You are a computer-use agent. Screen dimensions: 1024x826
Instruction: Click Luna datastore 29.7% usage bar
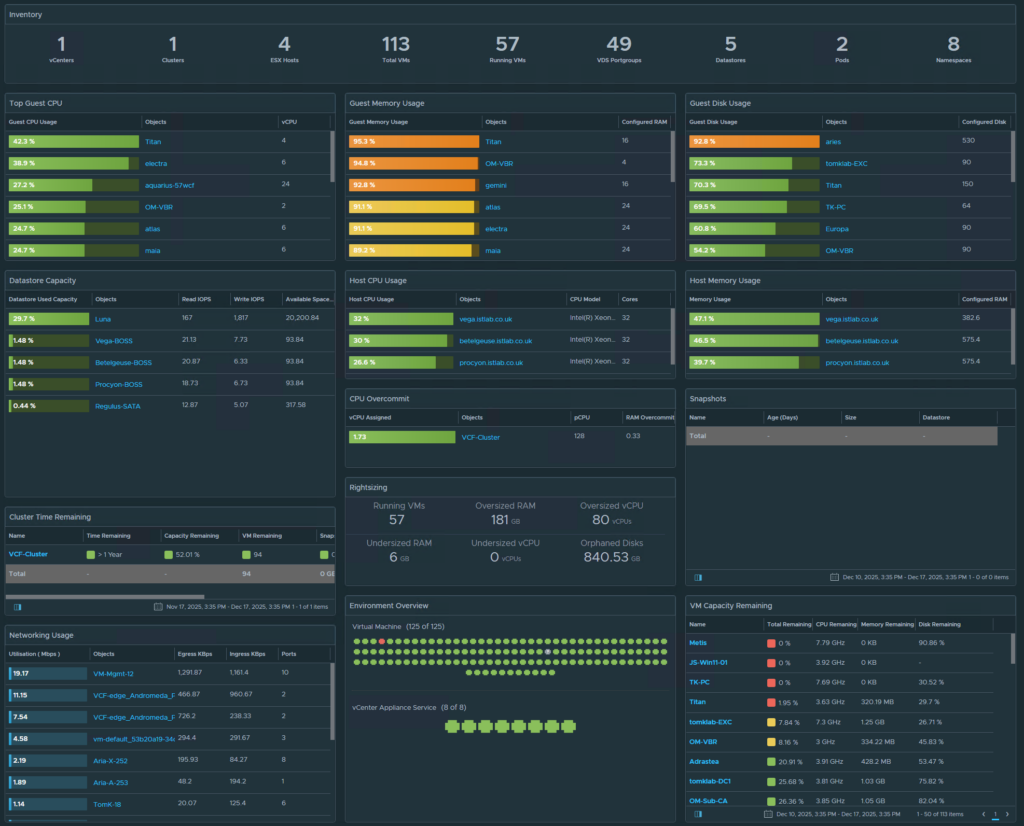[x=48, y=319]
